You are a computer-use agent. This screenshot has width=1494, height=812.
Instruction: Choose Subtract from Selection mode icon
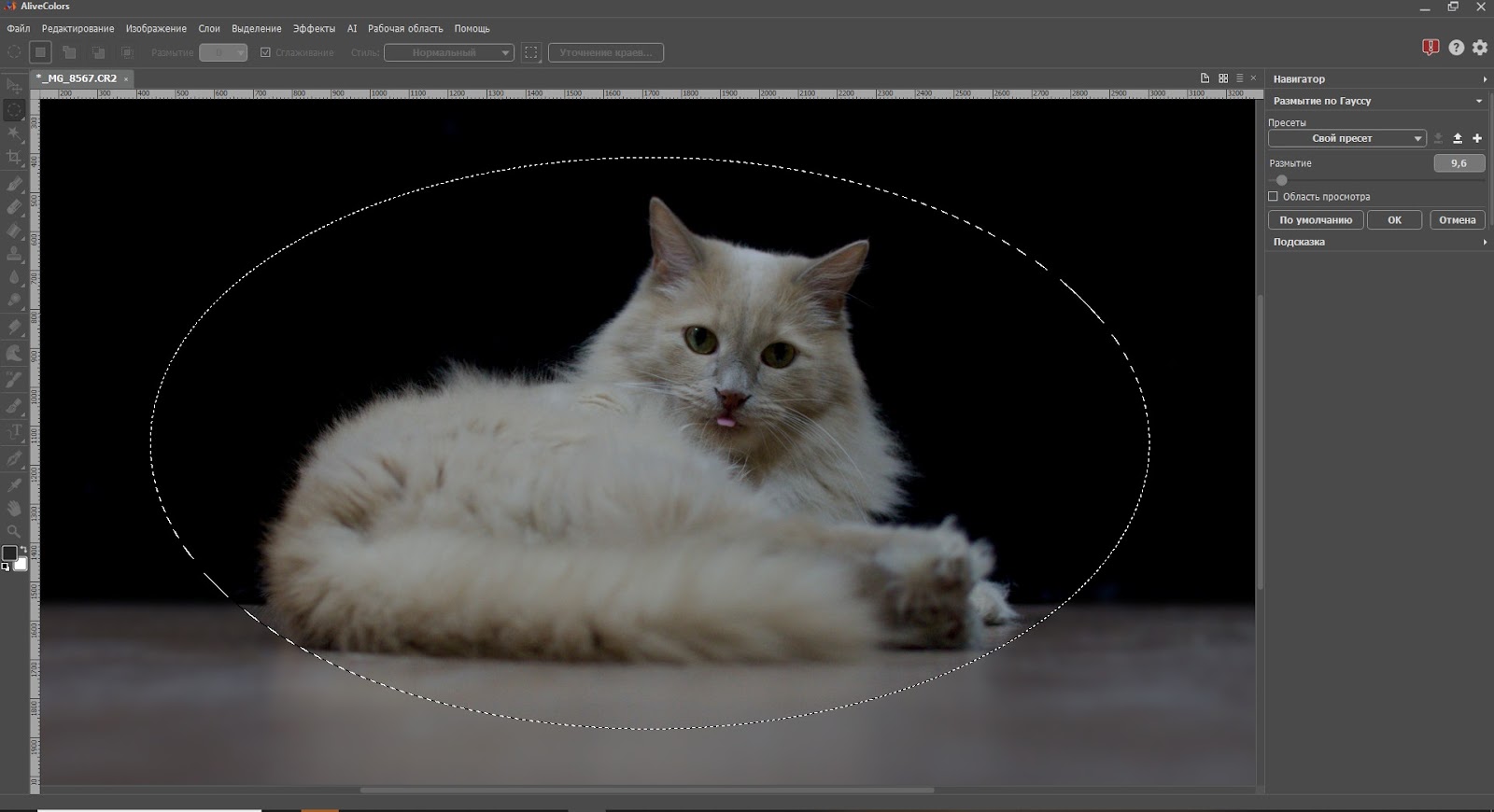(98, 52)
